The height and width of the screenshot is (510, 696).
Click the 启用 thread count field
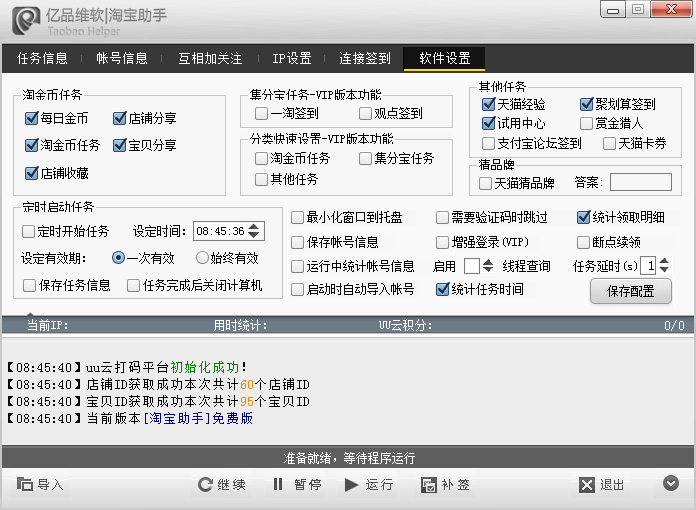click(x=472, y=266)
